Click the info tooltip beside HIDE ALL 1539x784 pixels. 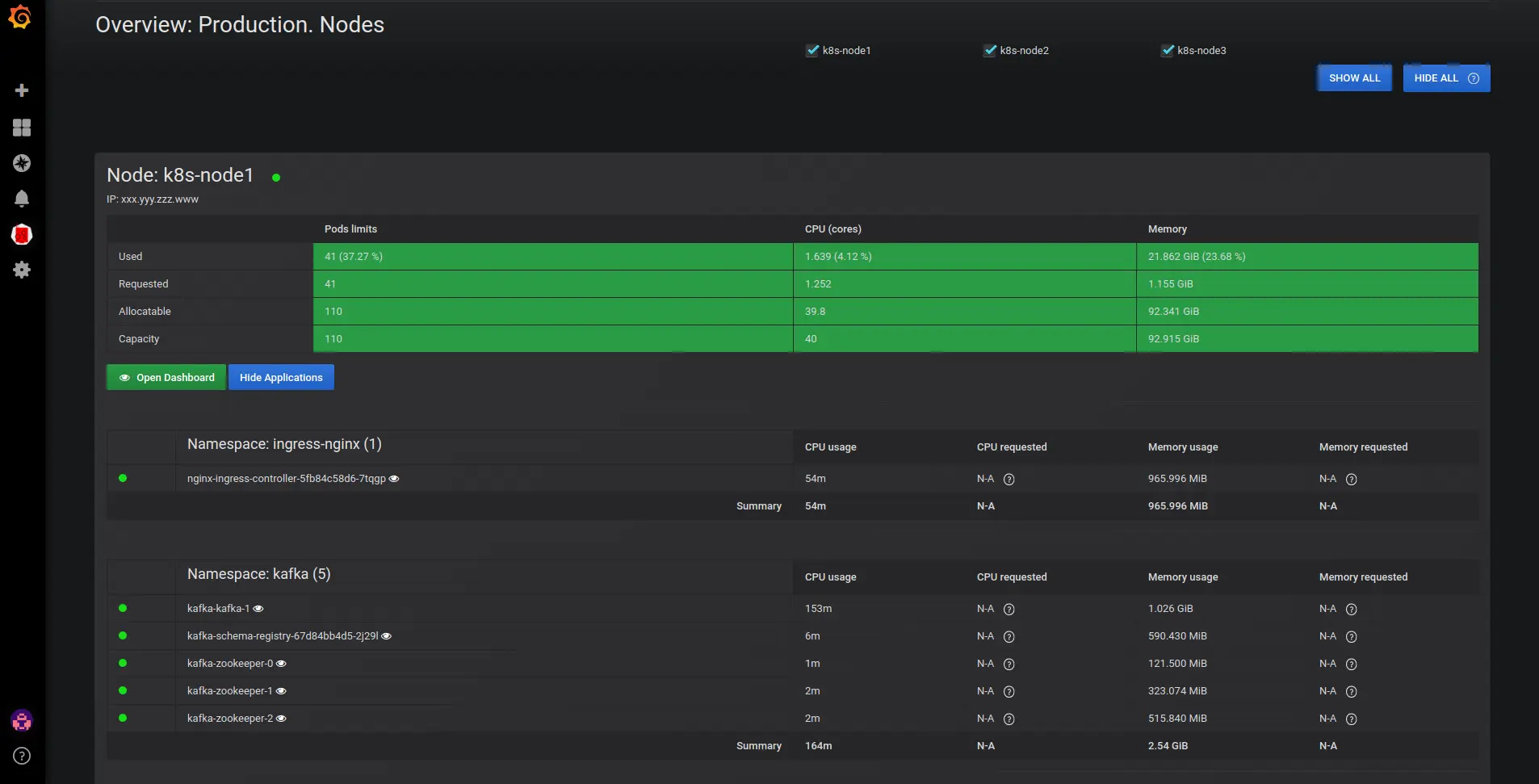(x=1474, y=78)
